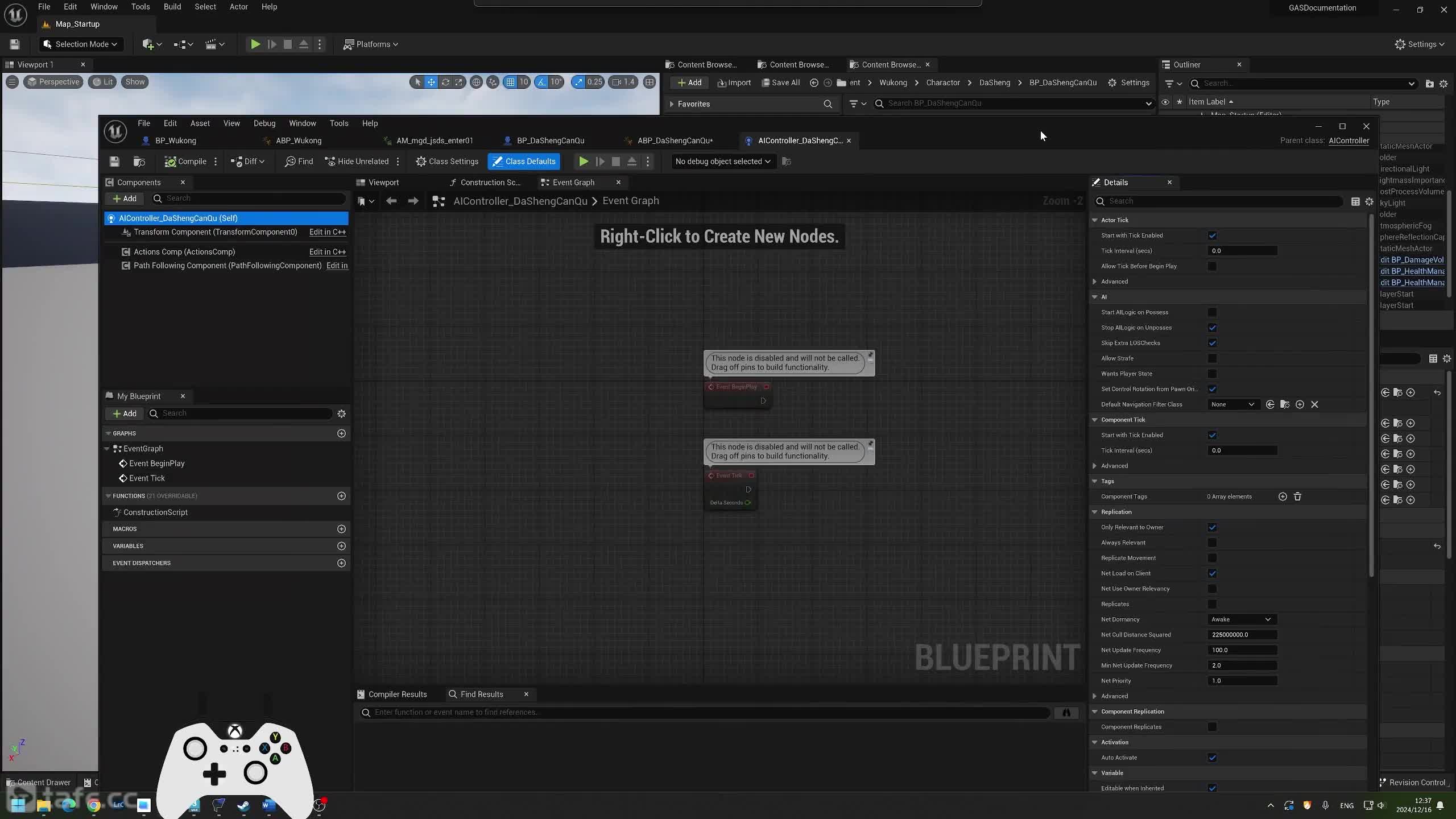Add event dispatcher with plus icon
This screenshot has width=1456, height=819.
pyautogui.click(x=341, y=563)
